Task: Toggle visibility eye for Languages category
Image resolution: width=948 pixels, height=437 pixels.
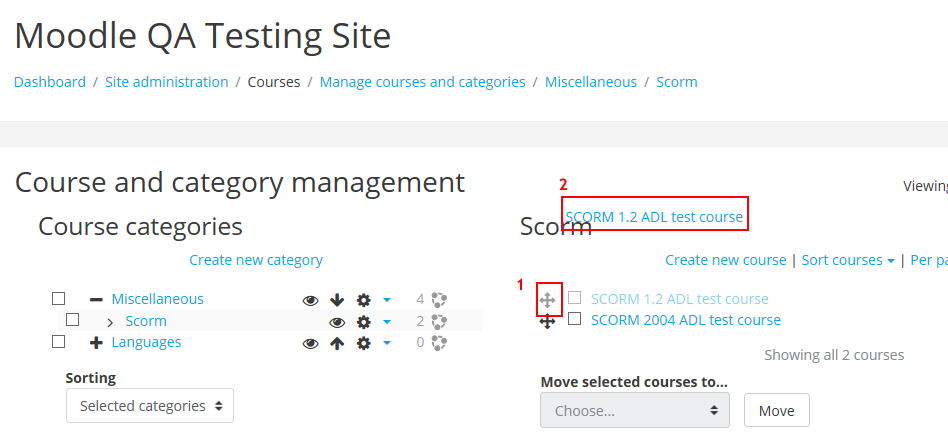Action: [310, 344]
